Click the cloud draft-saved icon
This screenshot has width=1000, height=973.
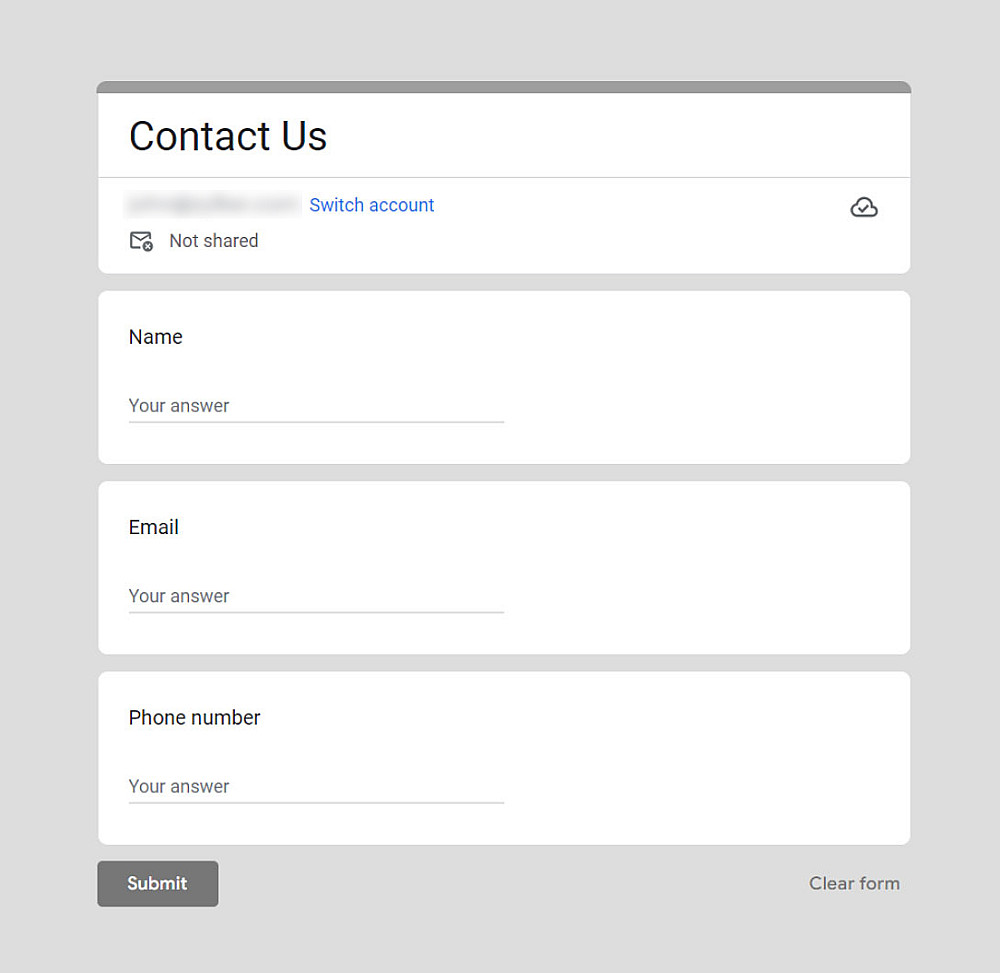coord(864,207)
